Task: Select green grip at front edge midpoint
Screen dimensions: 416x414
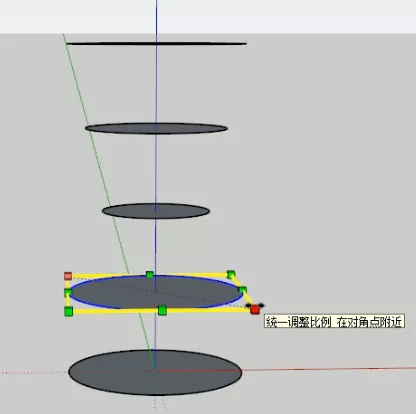Action: [162, 310]
